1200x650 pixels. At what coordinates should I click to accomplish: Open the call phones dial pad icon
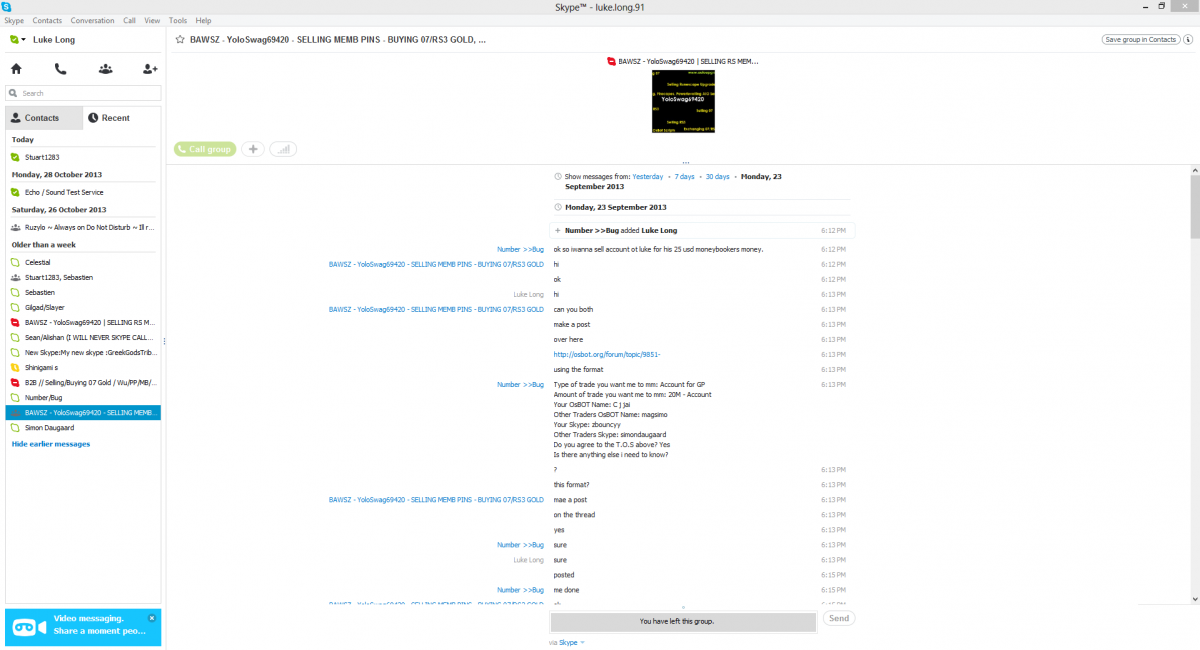click(61, 69)
